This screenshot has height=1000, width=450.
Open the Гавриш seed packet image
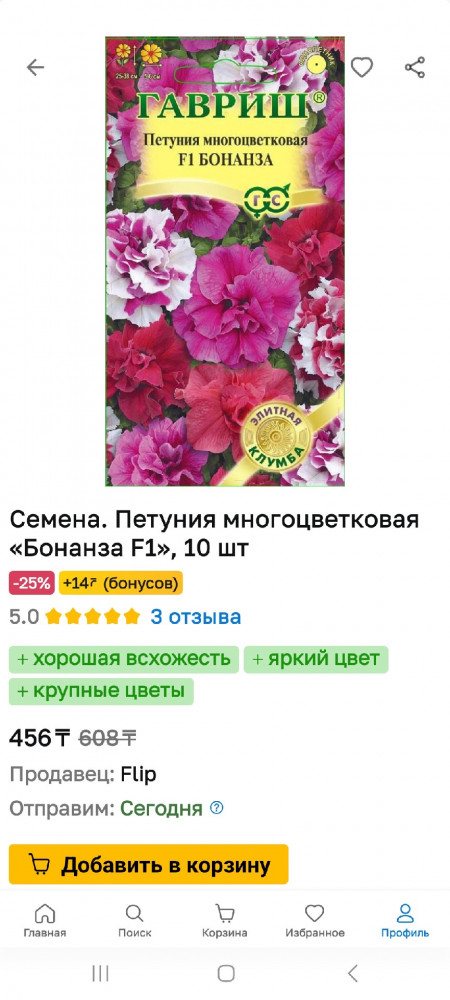coord(225,261)
